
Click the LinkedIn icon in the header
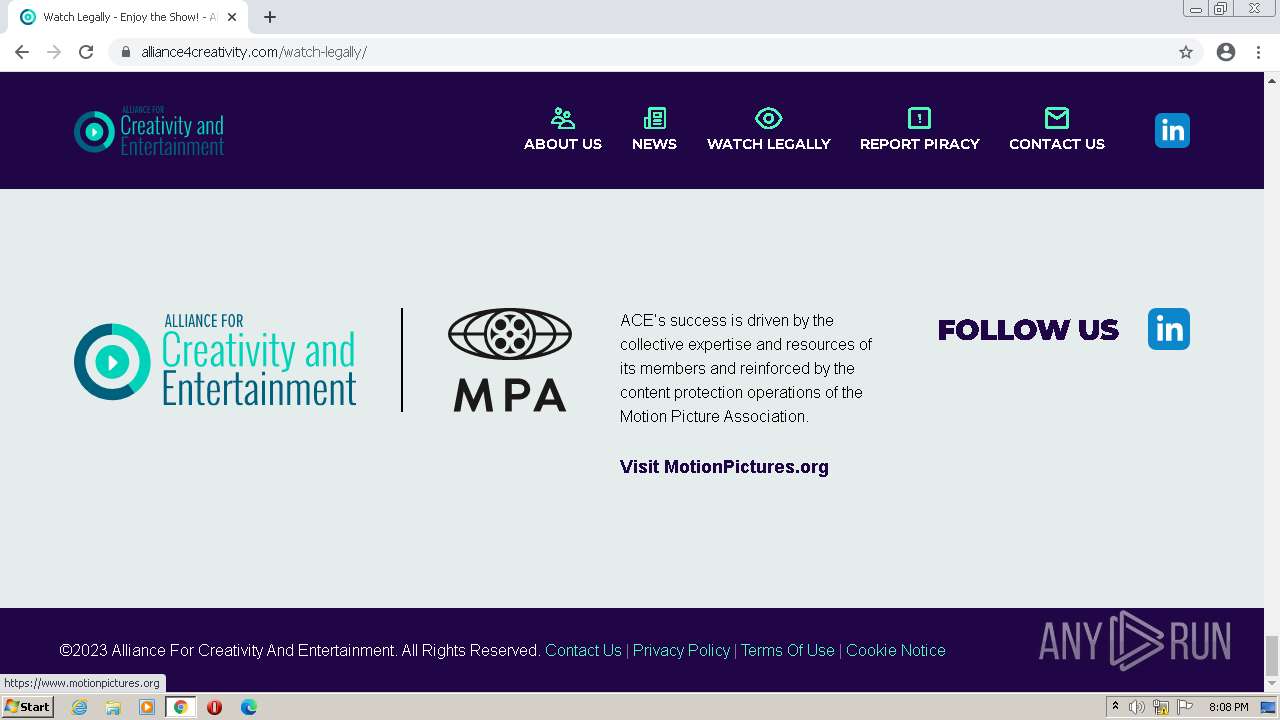[x=1172, y=130]
